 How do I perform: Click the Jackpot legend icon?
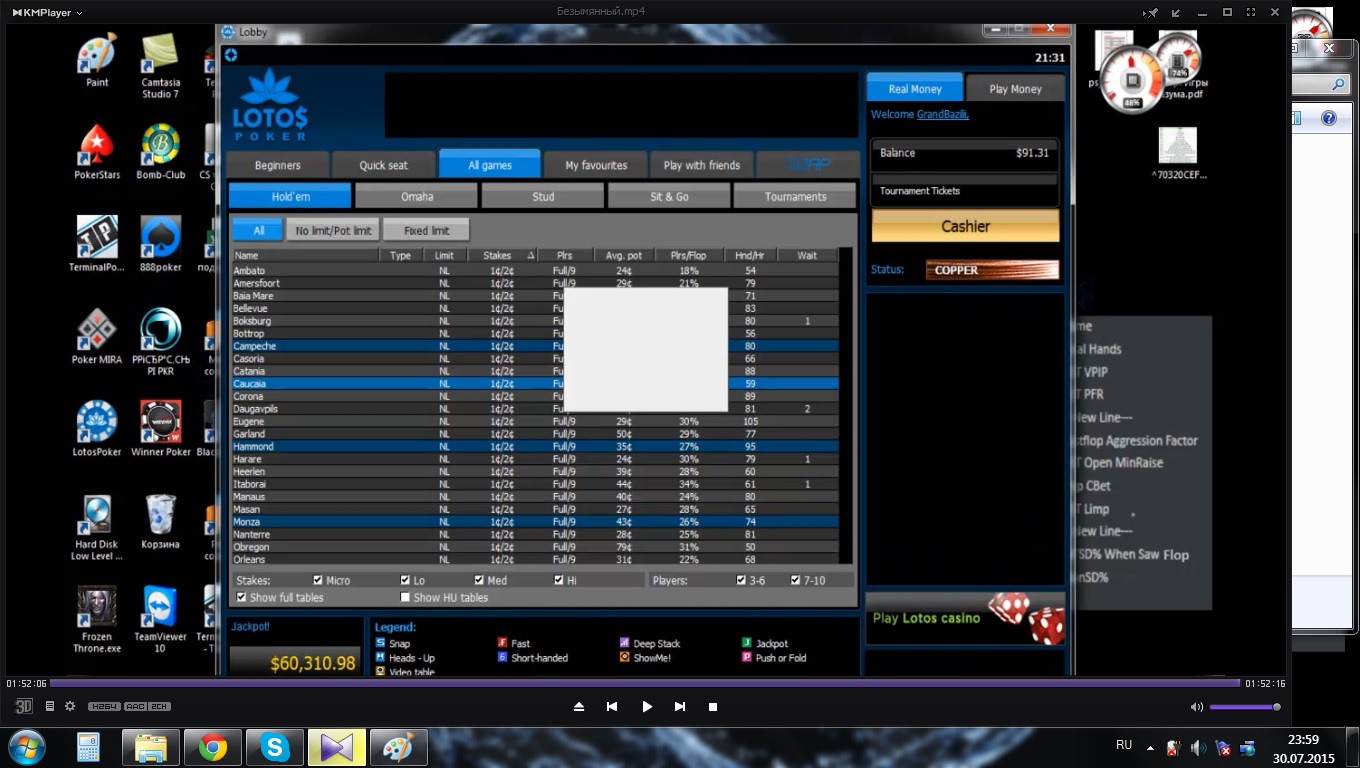[x=746, y=643]
